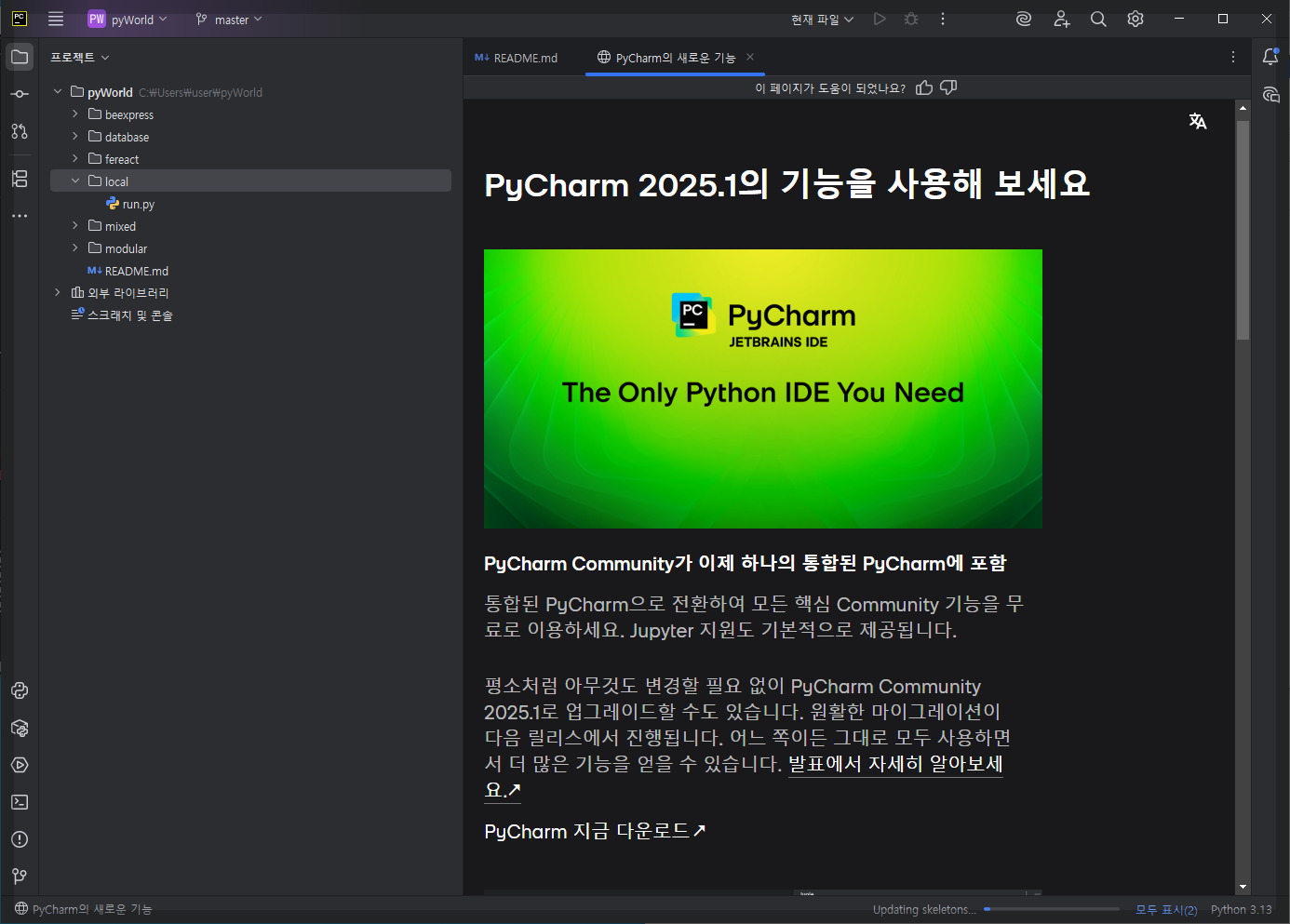The image size is (1290, 924).
Task: Open IDE settings gear
Action: click(1135, 19)
